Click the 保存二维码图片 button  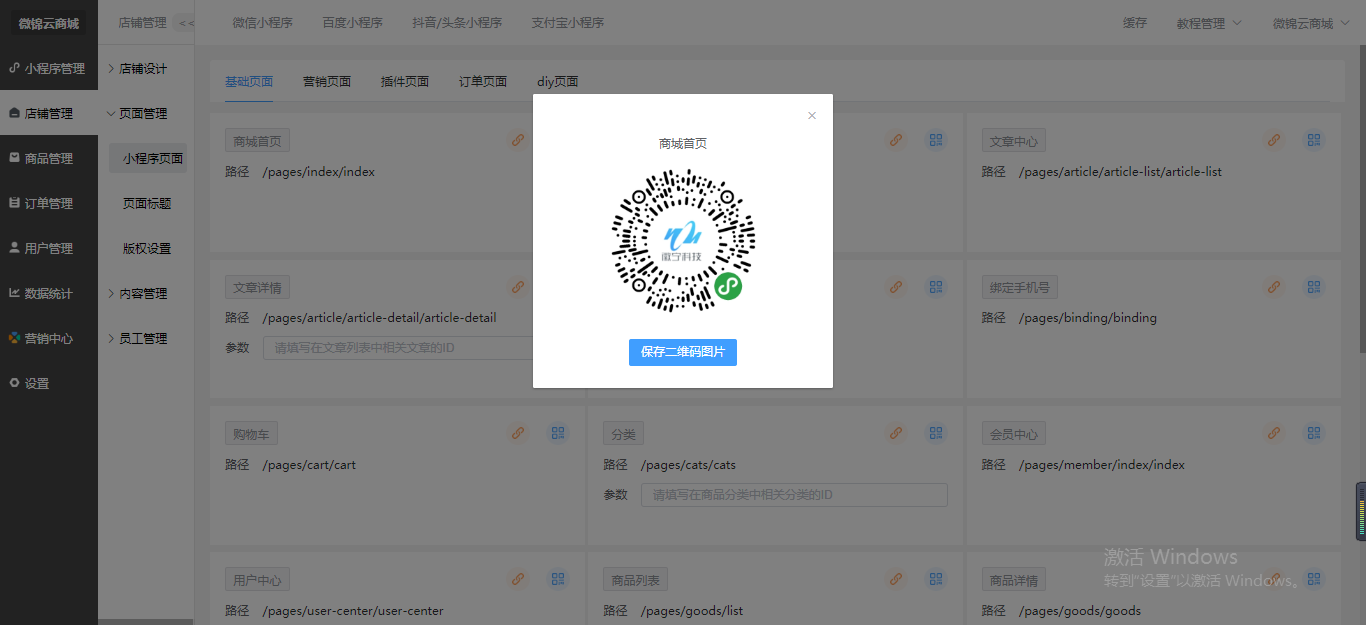[x=683, y=352]
